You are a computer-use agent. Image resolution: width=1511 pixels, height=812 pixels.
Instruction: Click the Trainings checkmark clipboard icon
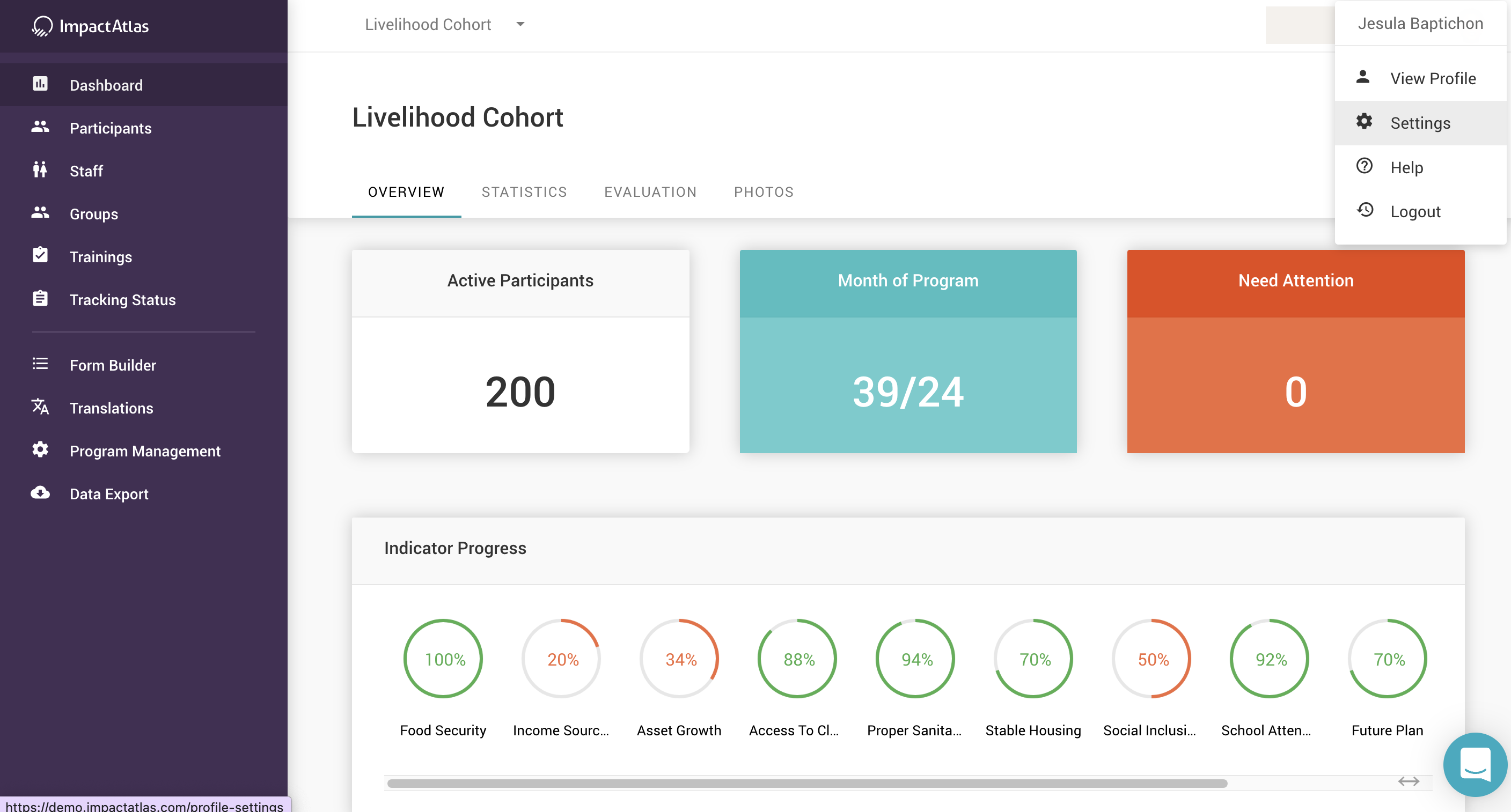point(40,256)
